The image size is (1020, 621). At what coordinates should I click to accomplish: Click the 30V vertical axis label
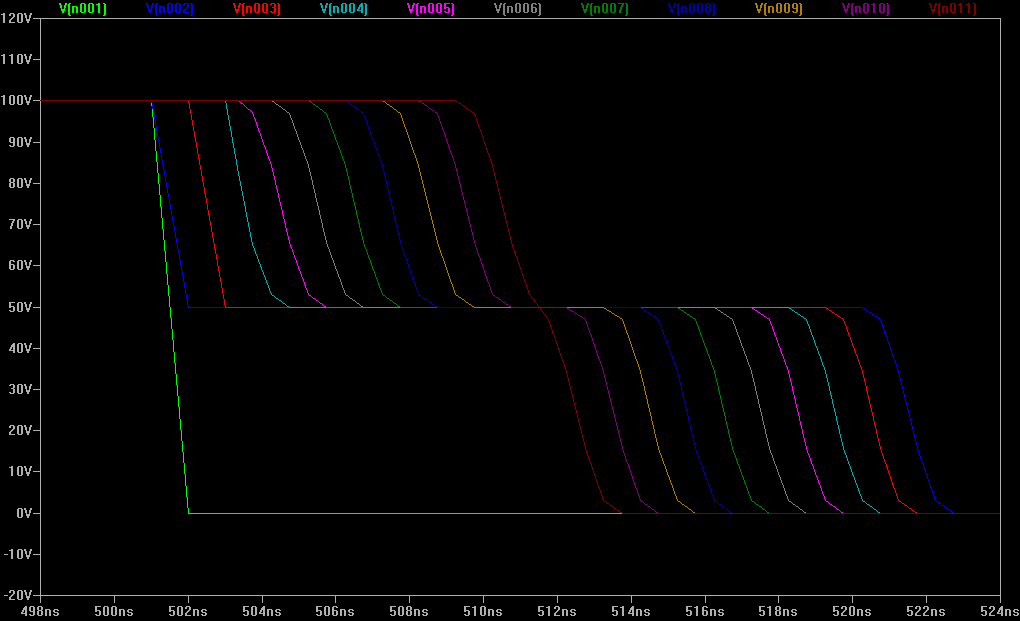pos(20,389)
